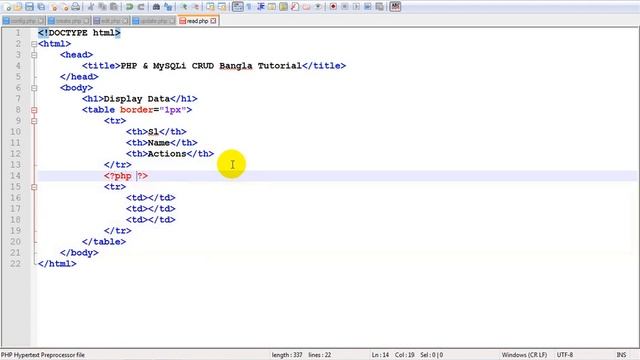The width and height of the screenshot is (640, 360).
Task: Run the macro multiple times
Action: (x=368, y=7)
